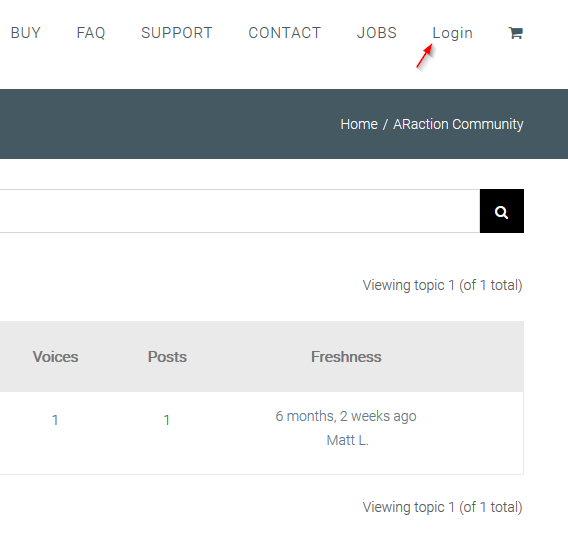Go to the Home breadcrumb link
The image size is (568, 552).
(359, 124)
